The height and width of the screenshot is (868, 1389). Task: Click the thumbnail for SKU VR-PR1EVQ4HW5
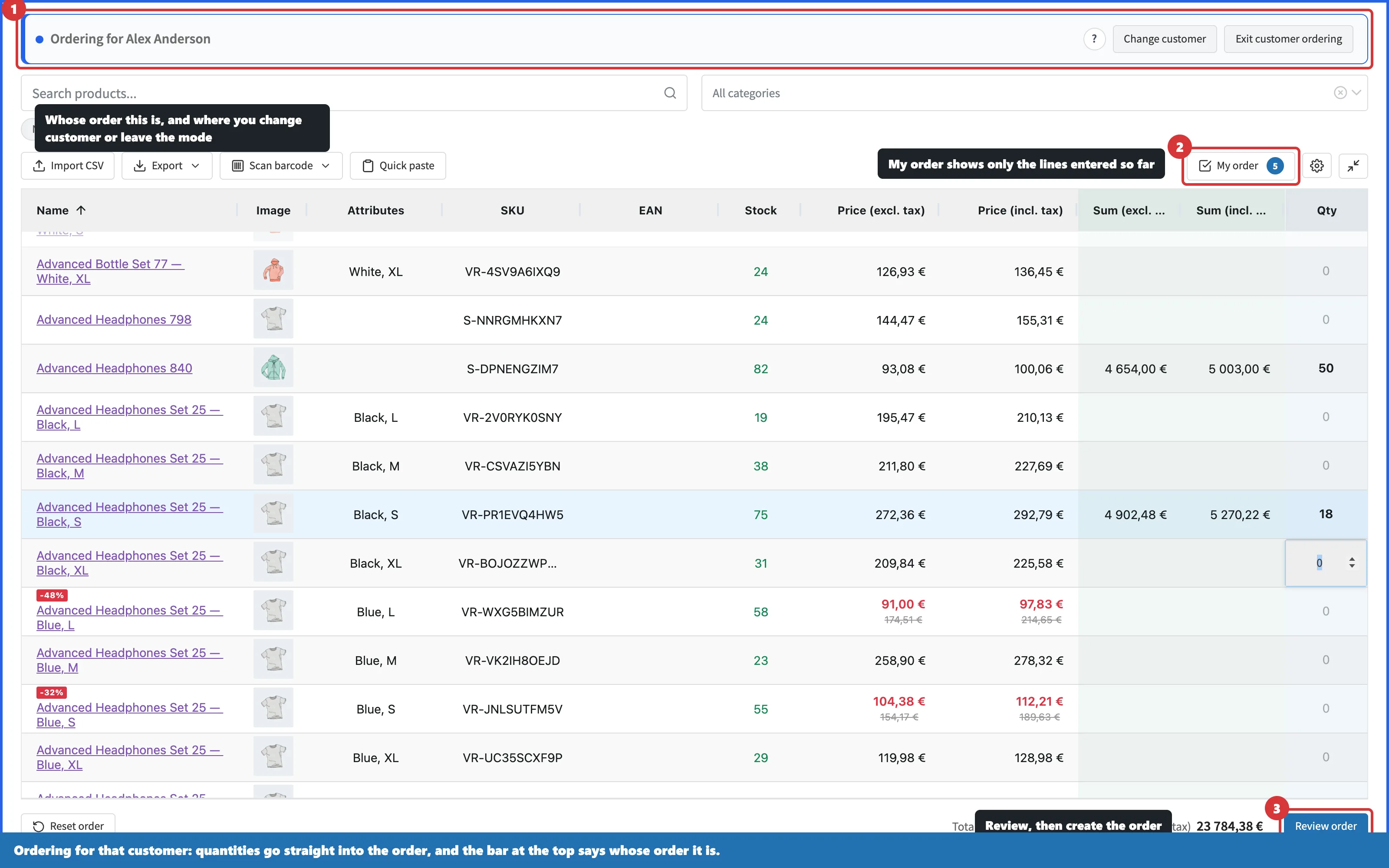pyautogui.click(x=273, y=513)
